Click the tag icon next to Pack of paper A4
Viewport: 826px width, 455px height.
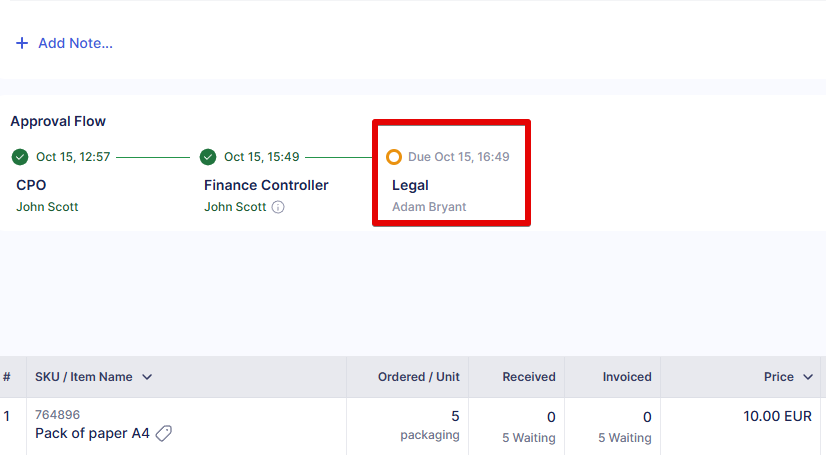pyautogui.click(x=164, y=433)
